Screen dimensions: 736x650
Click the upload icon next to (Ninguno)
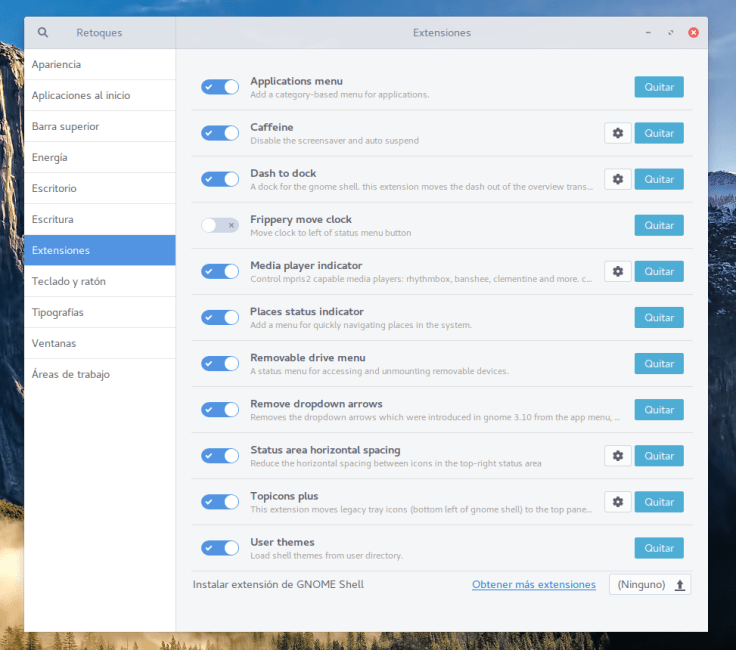click(x=680, y=584)
